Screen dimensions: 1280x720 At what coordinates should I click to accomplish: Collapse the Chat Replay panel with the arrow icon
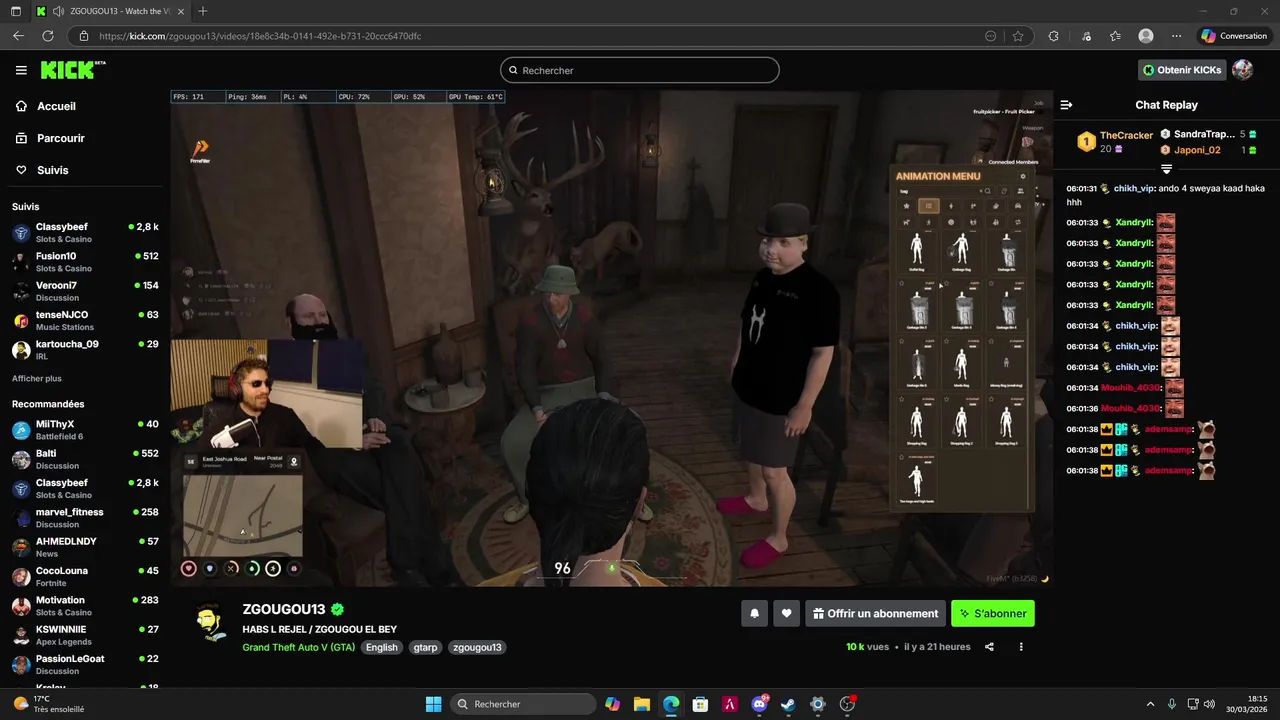(x=1066, y=105)
